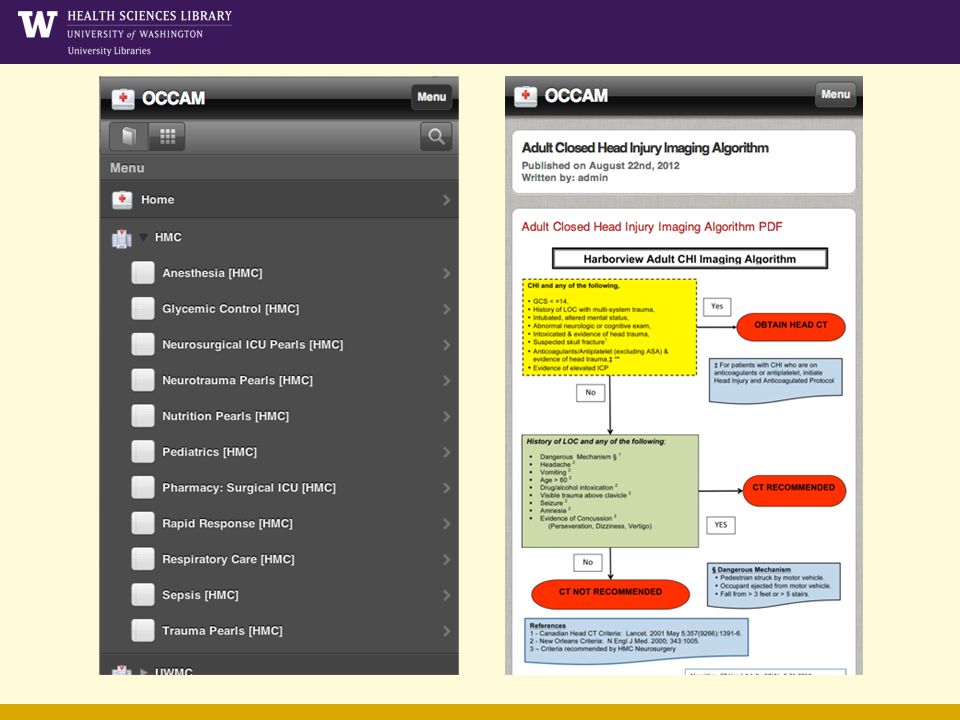Screen dimensions: 960x720
Task: Select Sepsis [HMC] text
Action: pyautogui.click(x=200, y=594)
